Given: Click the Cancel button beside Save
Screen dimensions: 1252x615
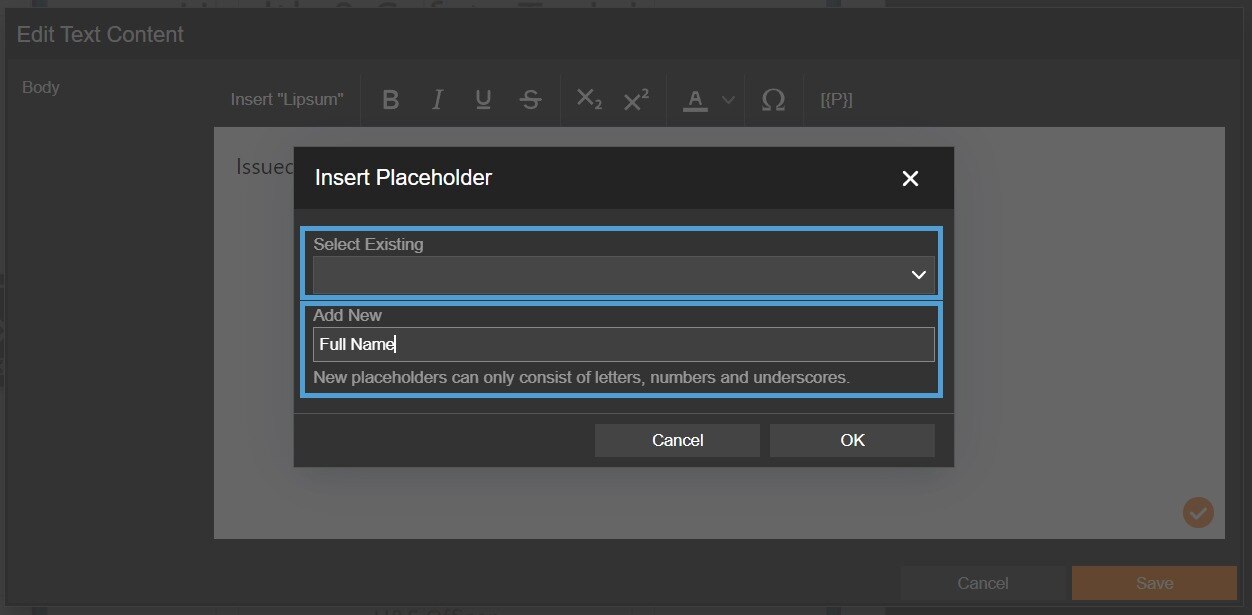Looking at the screenshot, I should pos(983,583).
